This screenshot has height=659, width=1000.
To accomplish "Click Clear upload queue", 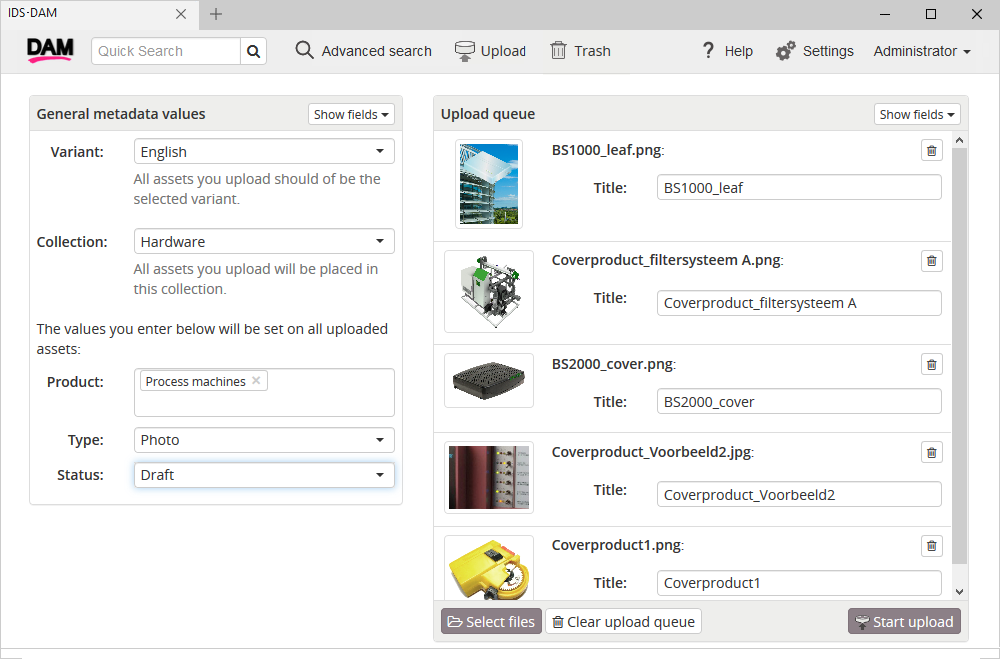I will [623, 621].
